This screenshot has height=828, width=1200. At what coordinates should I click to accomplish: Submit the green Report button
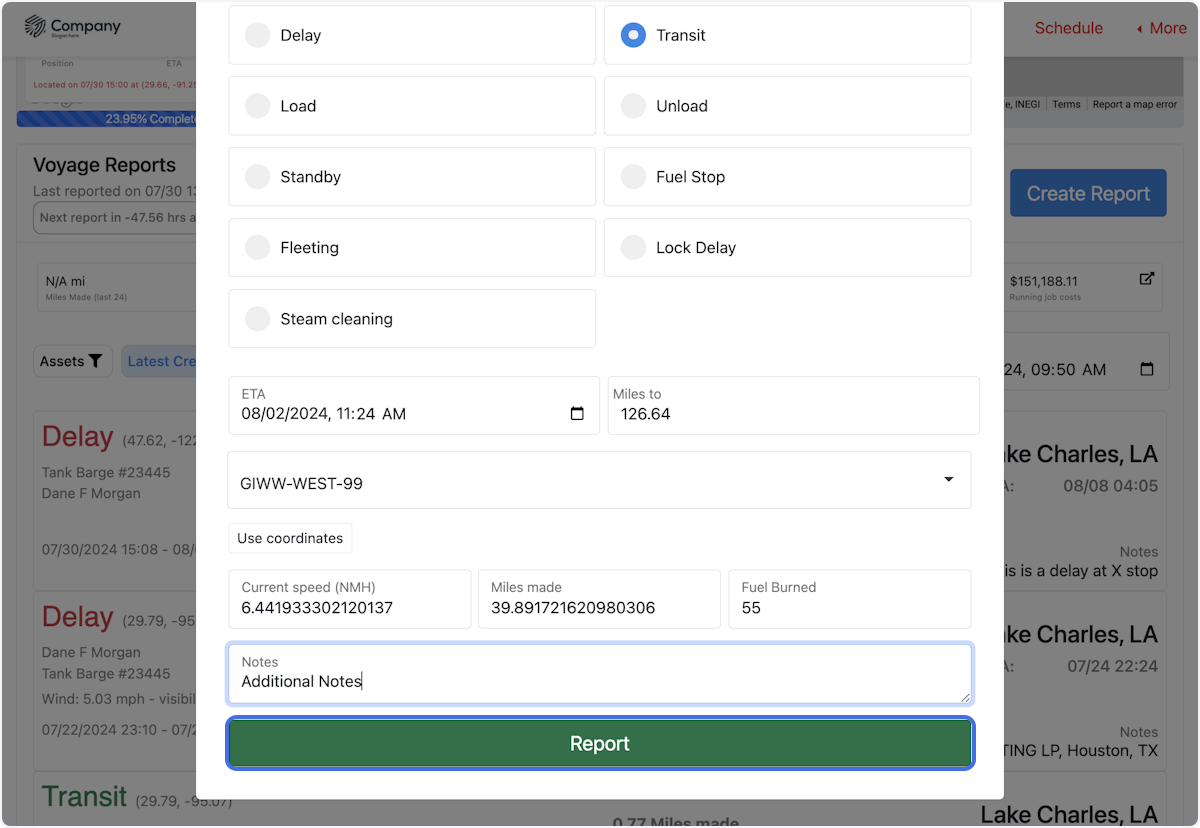coord(599,743)
